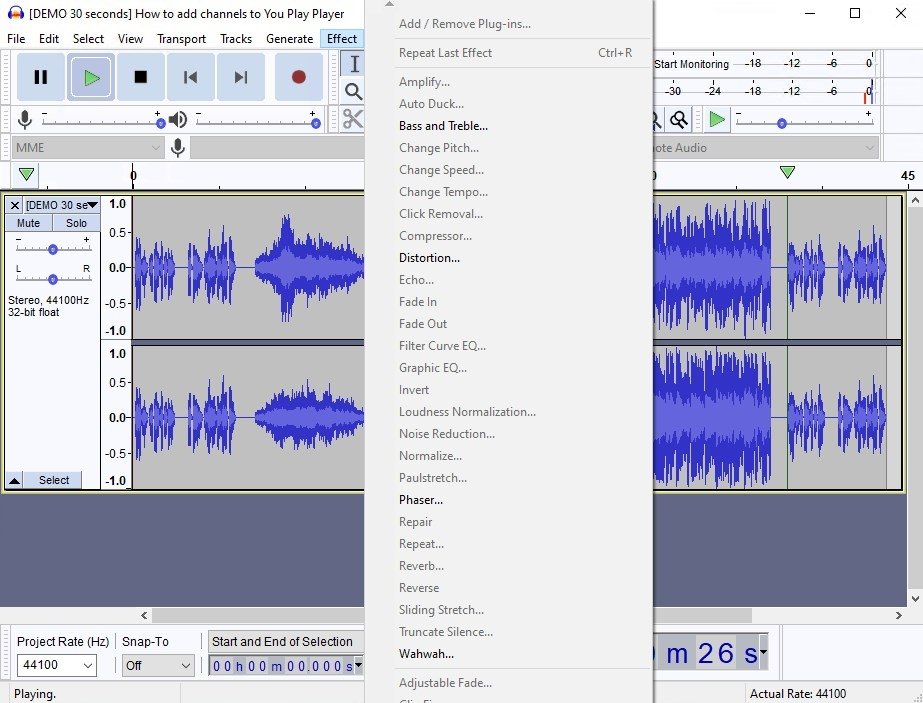Click the microphone icon beside MME host

coord(178,147)
